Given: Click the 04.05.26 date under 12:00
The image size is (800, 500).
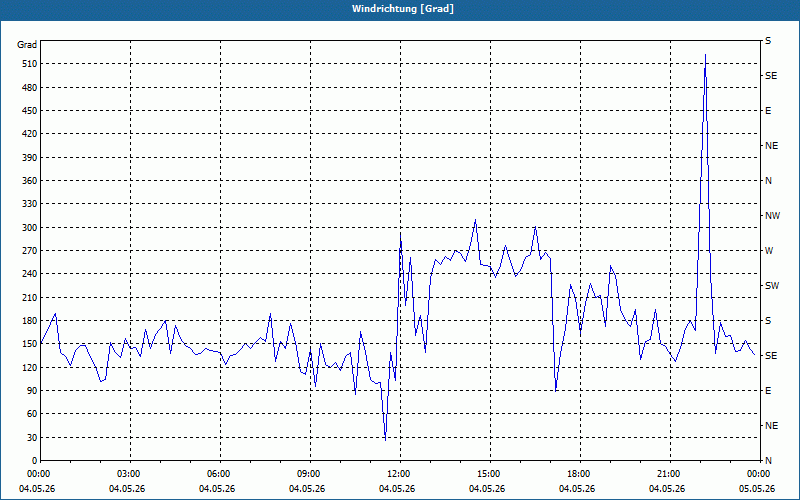Looking at the screenshot, I should point(397,489).
